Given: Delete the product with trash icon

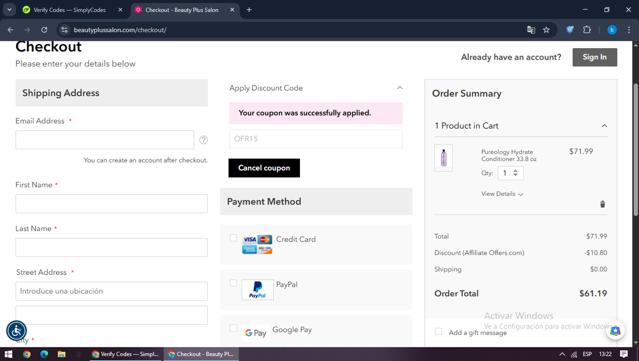Looking at the screenshot, I should coord(603,204).
